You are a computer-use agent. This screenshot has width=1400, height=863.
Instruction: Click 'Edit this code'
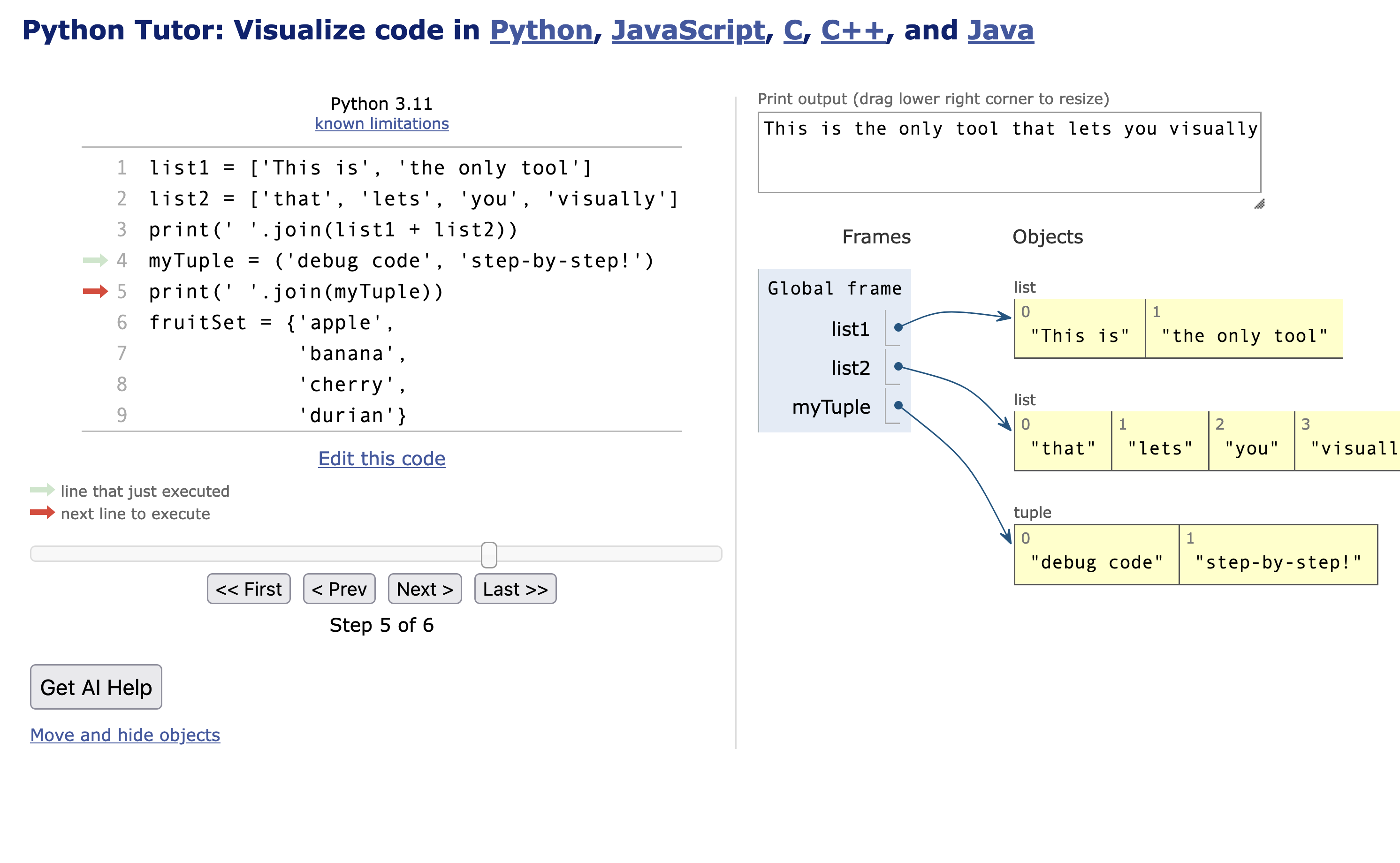381,458
